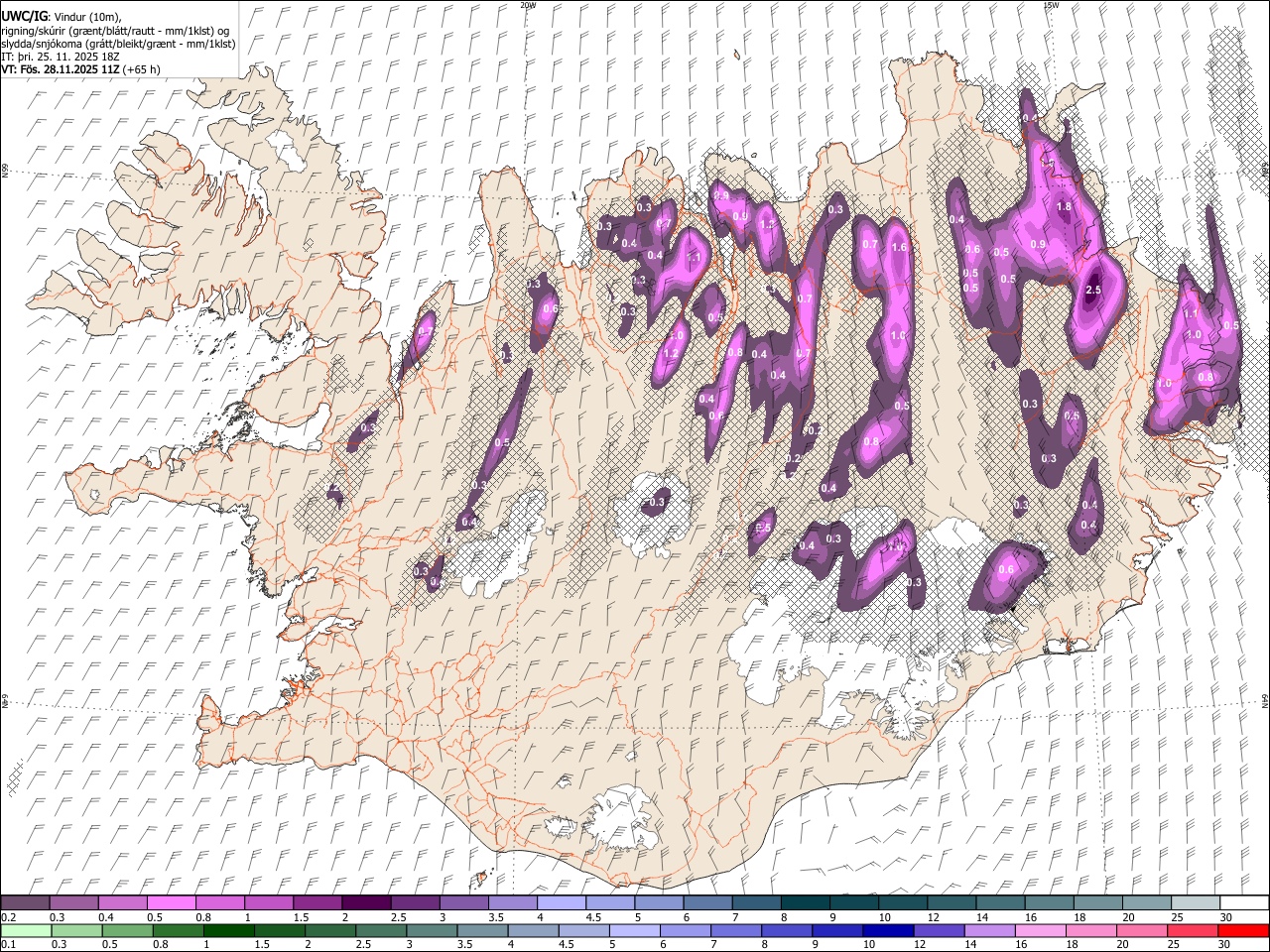Select navy blue bottom-row swatch between 10 and 12
This screenshot has width=1270, height=952.
point(887,930)
